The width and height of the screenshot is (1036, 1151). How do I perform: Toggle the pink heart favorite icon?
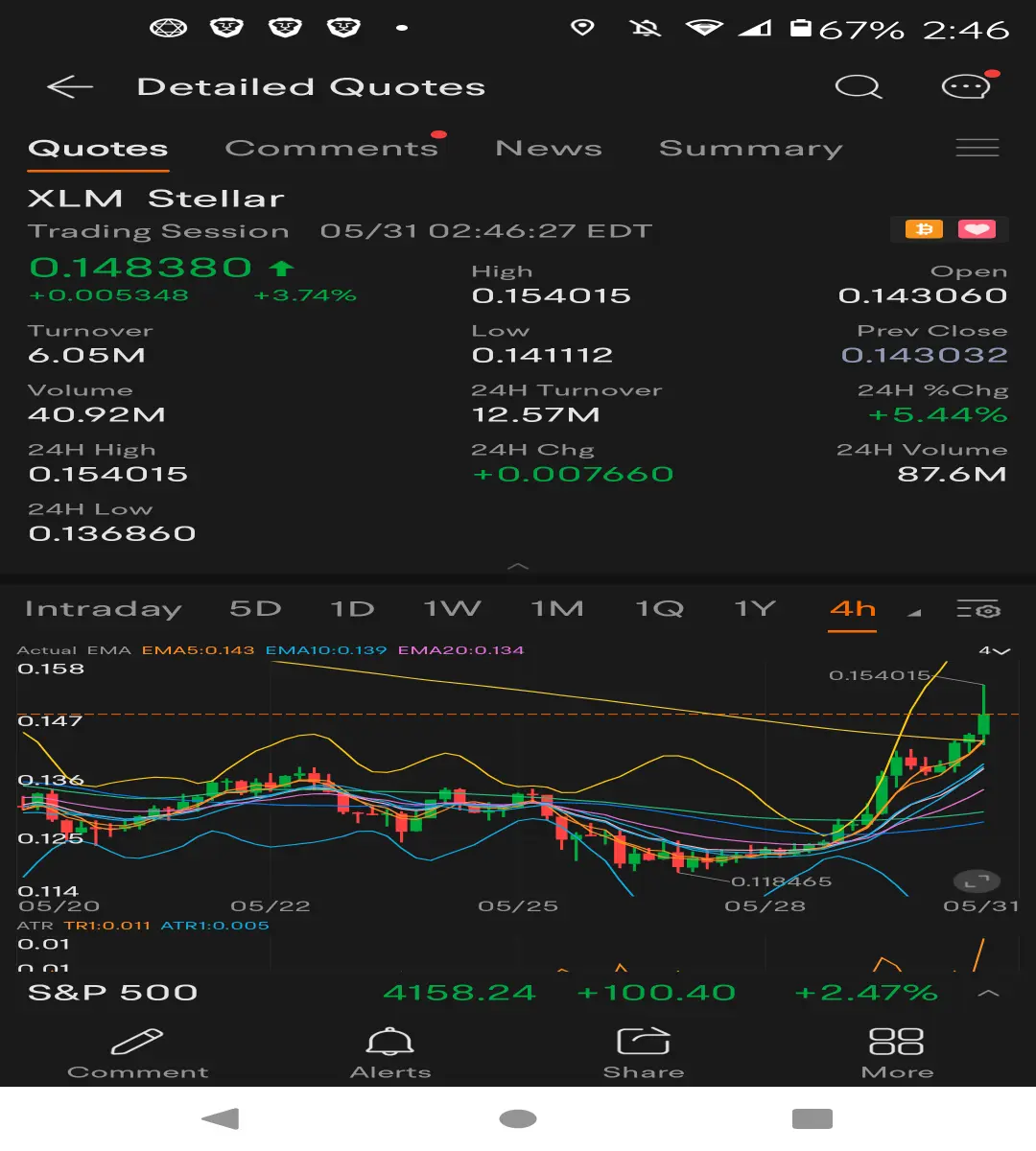coord(977,229)
